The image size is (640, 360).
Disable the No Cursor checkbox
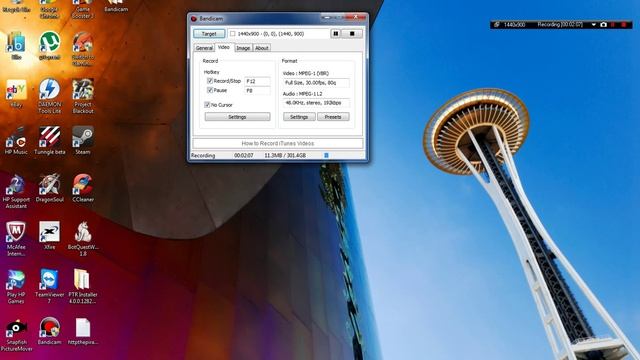coord(207,105)
